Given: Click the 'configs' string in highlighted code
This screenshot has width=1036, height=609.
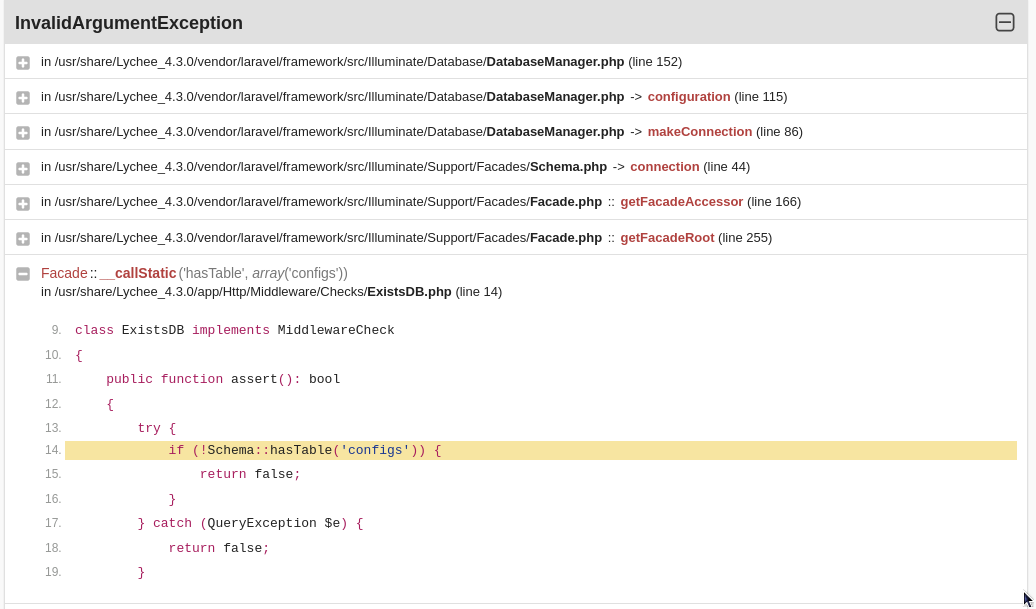Looking at the screenshot, I should coord(377,450).
